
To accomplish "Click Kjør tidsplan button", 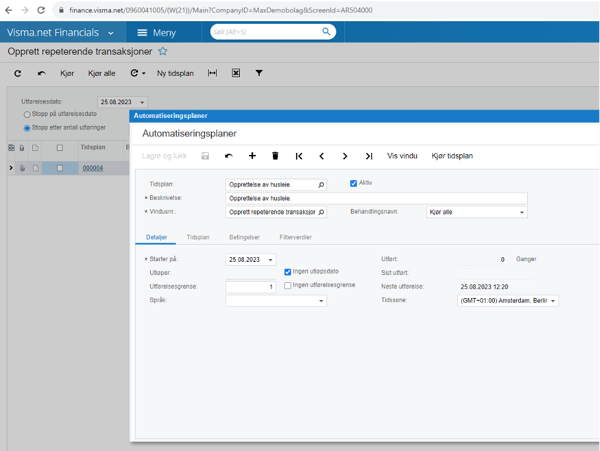I will [452, 156].
